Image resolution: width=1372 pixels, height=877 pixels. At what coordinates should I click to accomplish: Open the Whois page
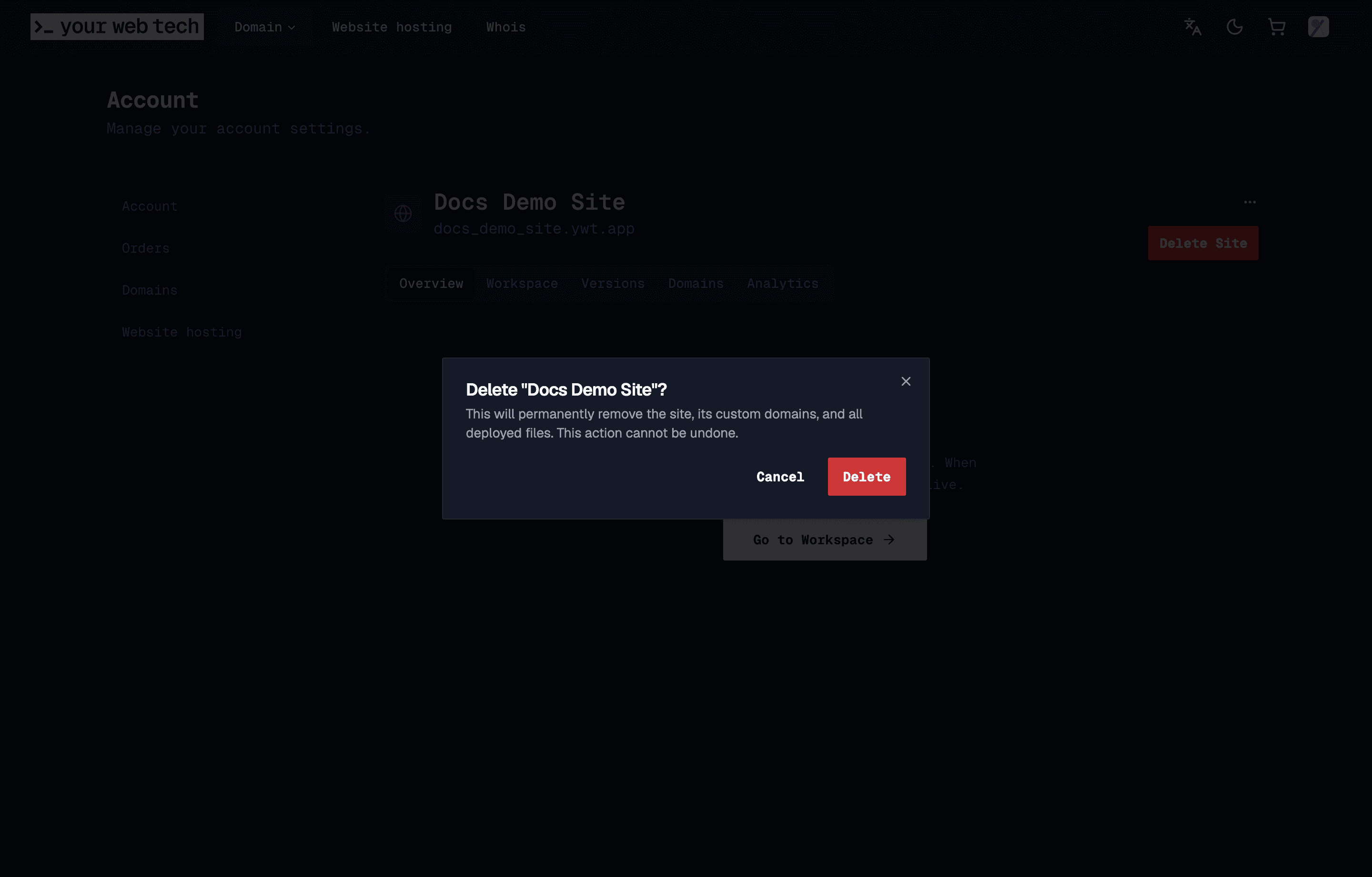[505, 27]
